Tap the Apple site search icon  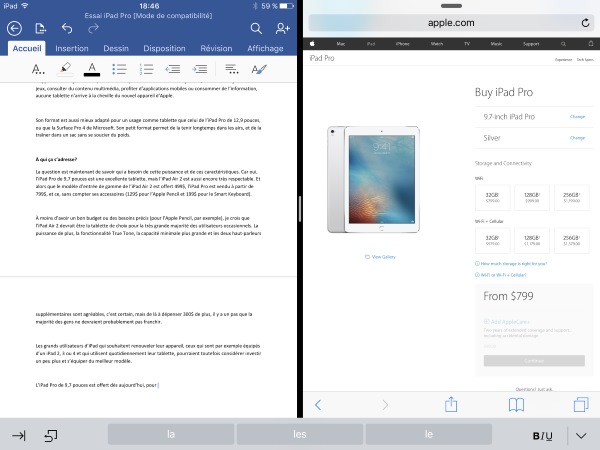click(x=563, y=44)
